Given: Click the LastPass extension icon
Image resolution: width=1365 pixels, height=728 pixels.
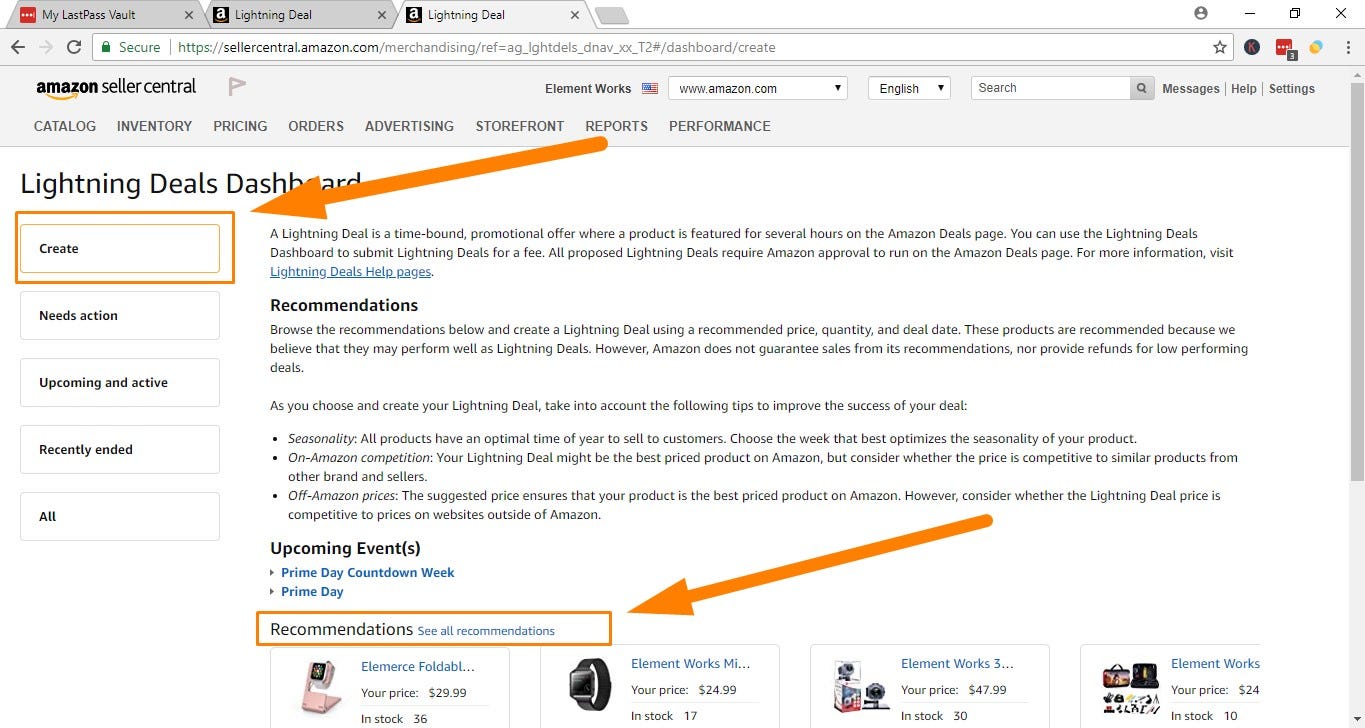Looking at the screenshot, I should pyautogui.click(x=1284, y=47).
